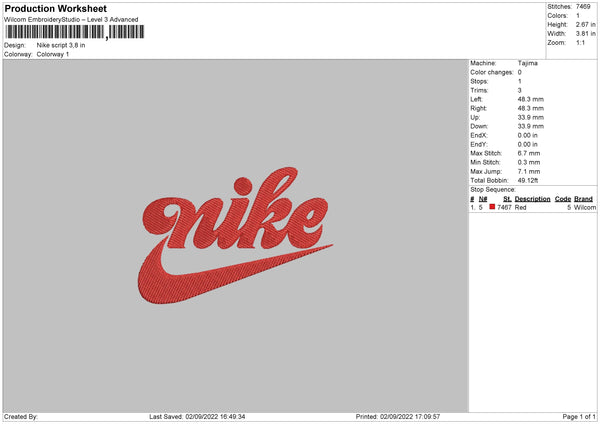Image resolution: width=600 pixels, height=424 pixels.
Task: Click the red thread color swatch
Action: (492, 207)
